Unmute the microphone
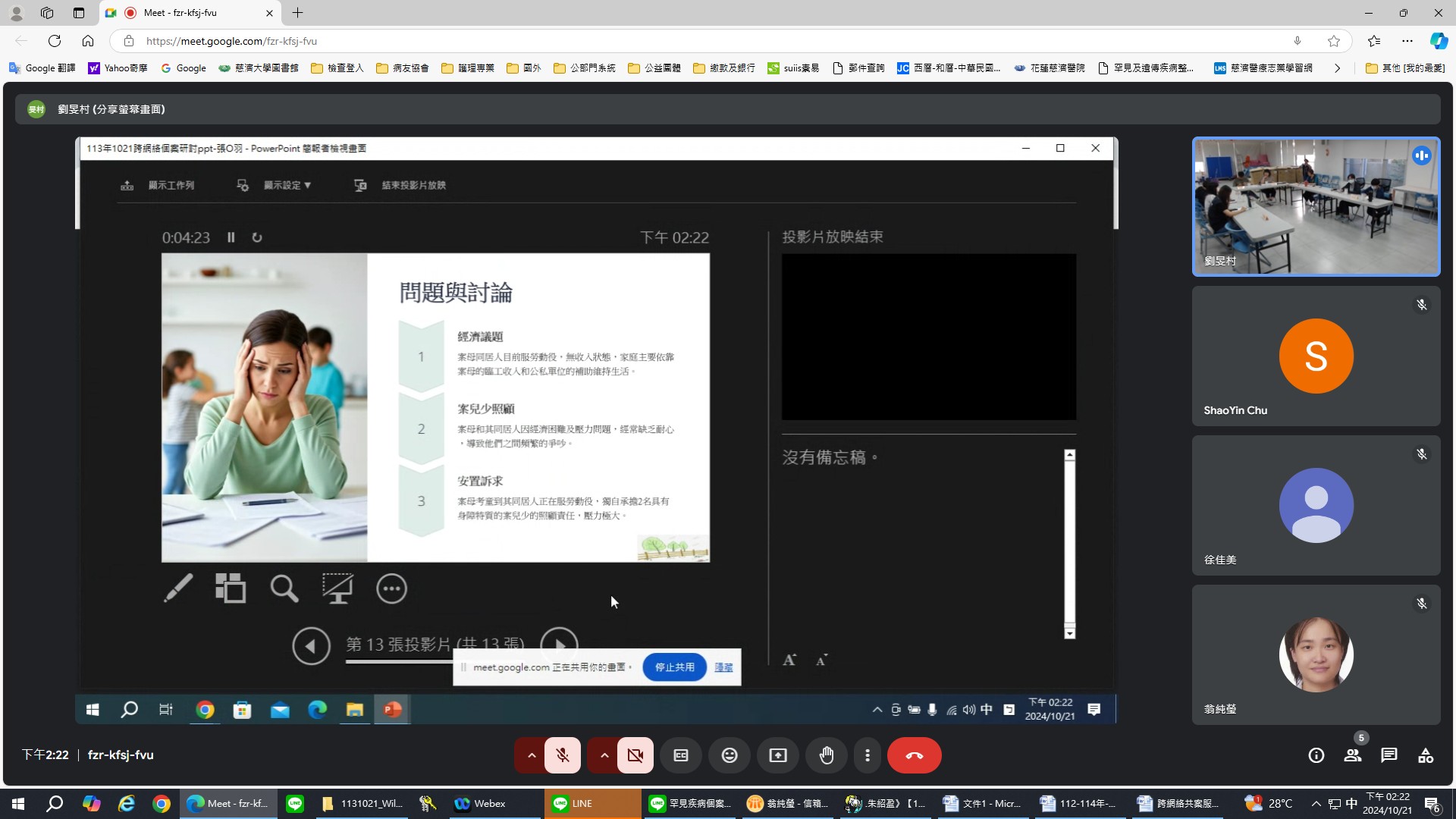 pos(563,755)
